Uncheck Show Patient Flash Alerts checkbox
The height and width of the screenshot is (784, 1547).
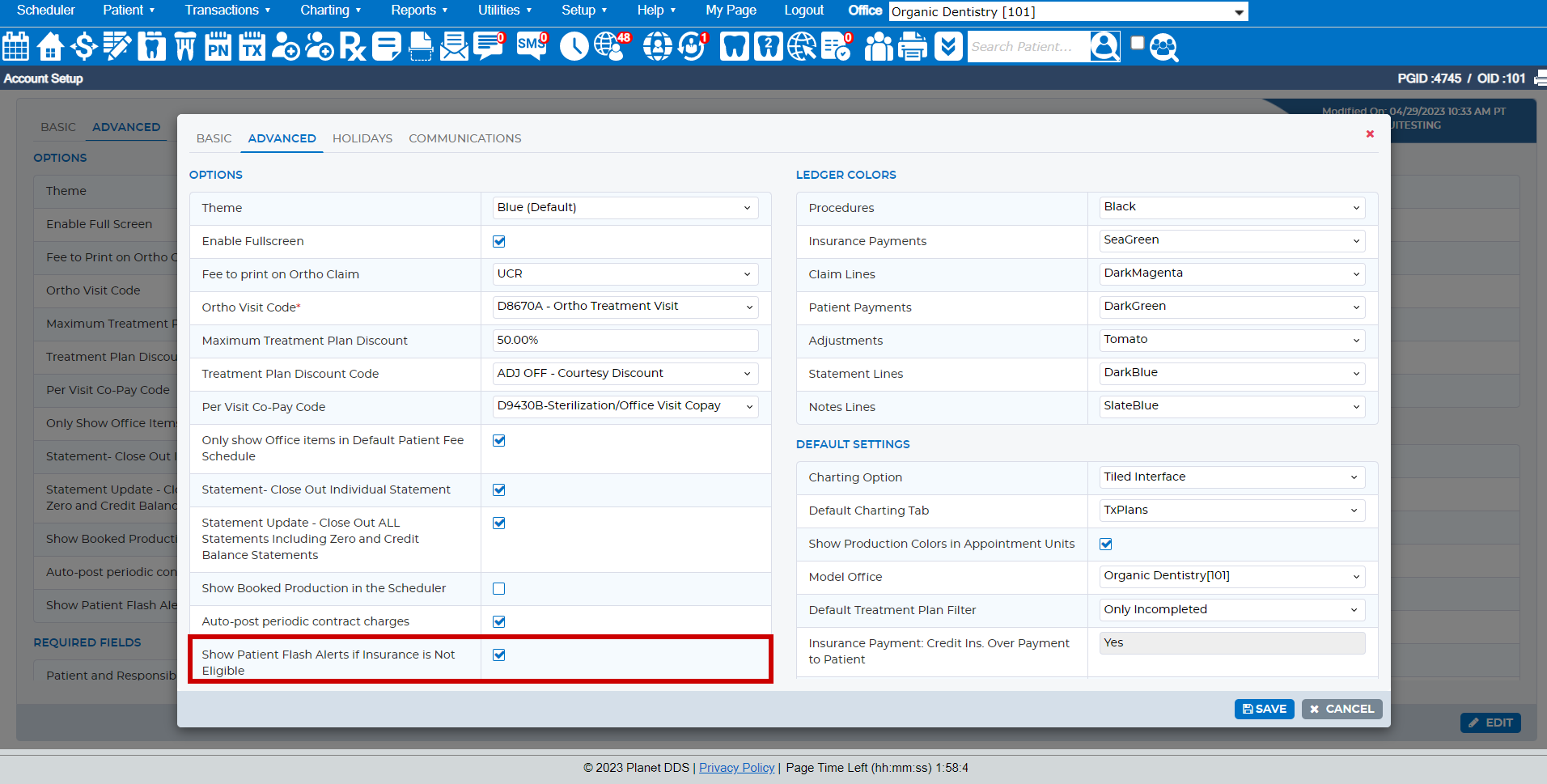[x=499, y=655]
